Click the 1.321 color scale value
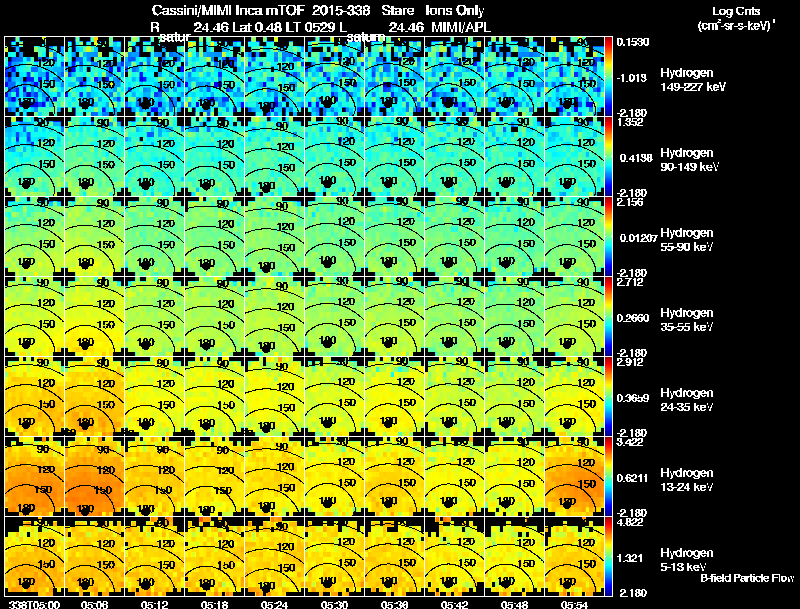This screenshot has width=800, height=609. (x=630, y=559)
